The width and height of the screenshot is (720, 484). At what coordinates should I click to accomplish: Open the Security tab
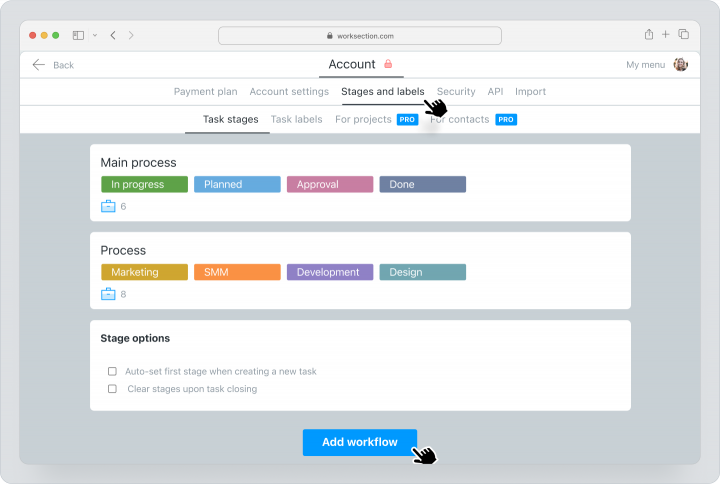(456, 92)
